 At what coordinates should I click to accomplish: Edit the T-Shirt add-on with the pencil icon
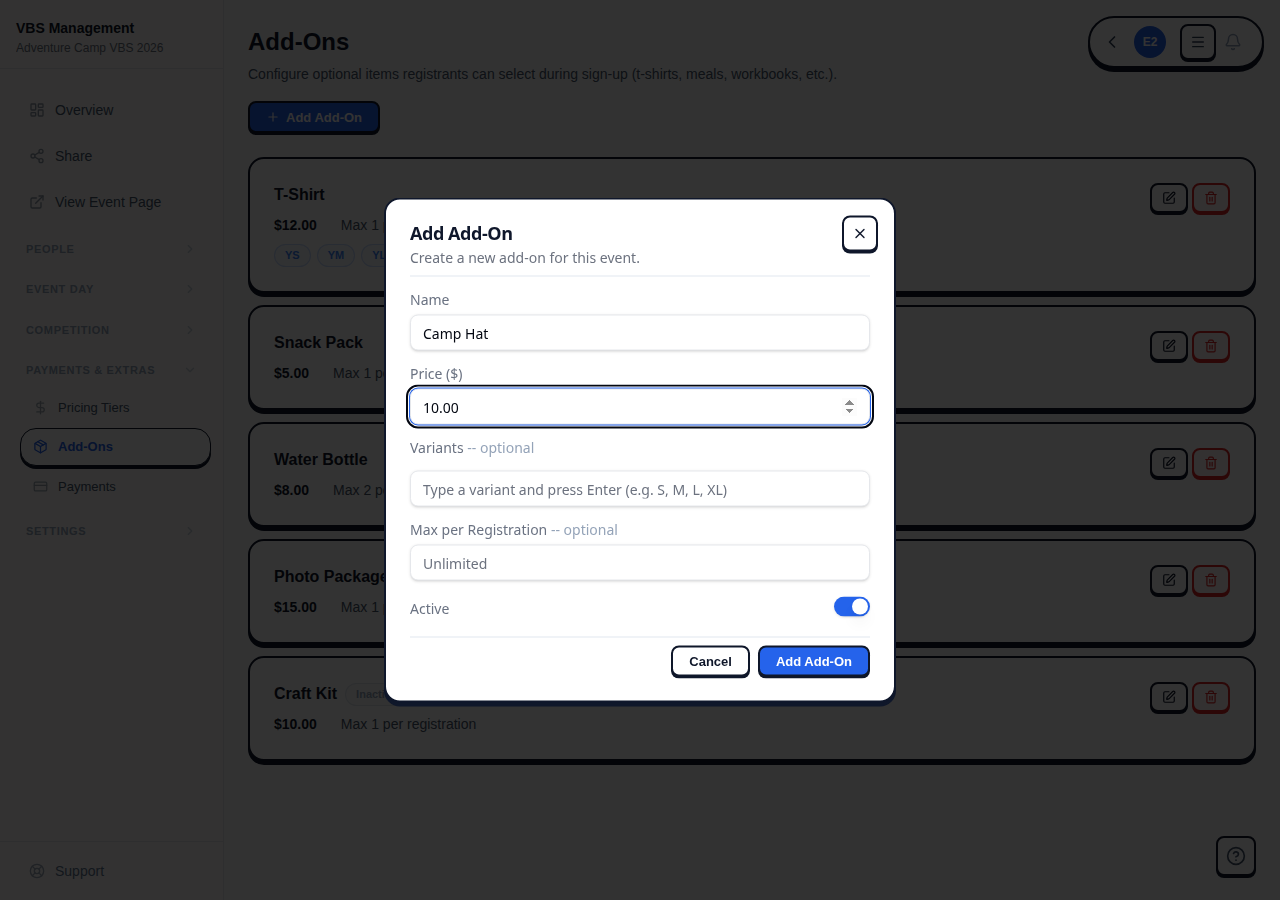1169,198
